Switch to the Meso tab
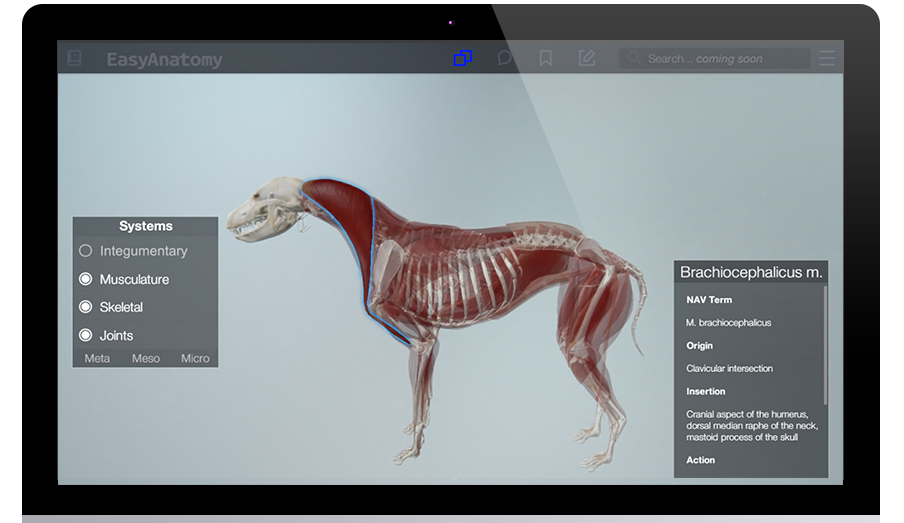The height and width of the screenshot is (523, 904). click(146, 358)
